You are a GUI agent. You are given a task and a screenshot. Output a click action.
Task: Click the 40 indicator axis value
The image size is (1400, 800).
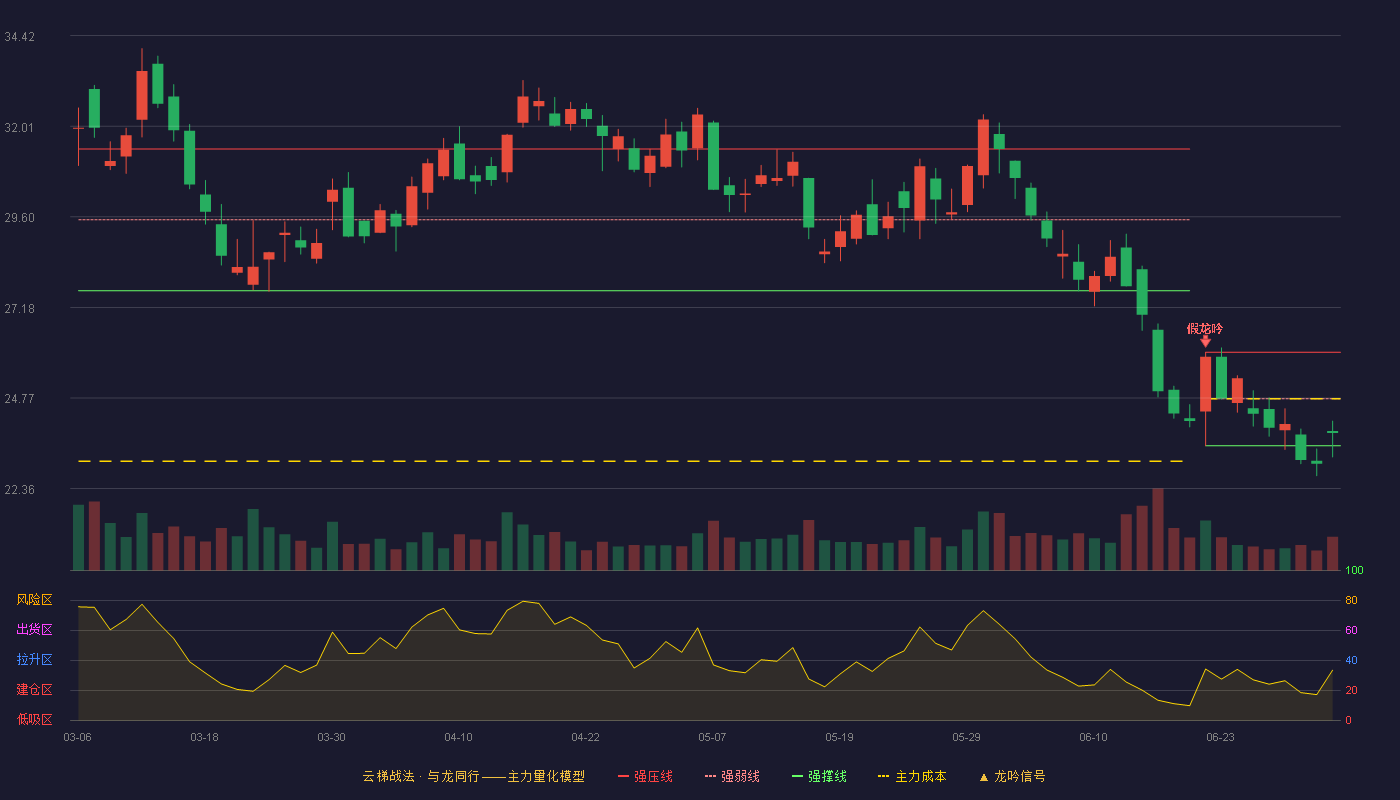point(1351,661)
